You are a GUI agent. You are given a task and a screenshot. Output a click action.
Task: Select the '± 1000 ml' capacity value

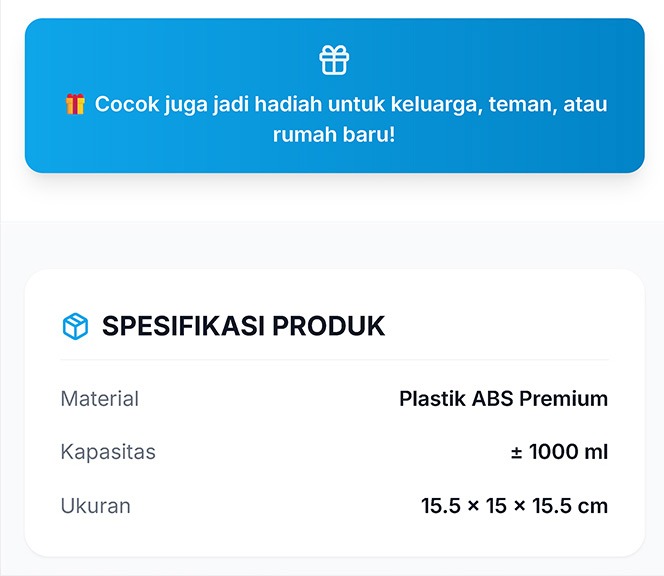(x=559, y=452)
